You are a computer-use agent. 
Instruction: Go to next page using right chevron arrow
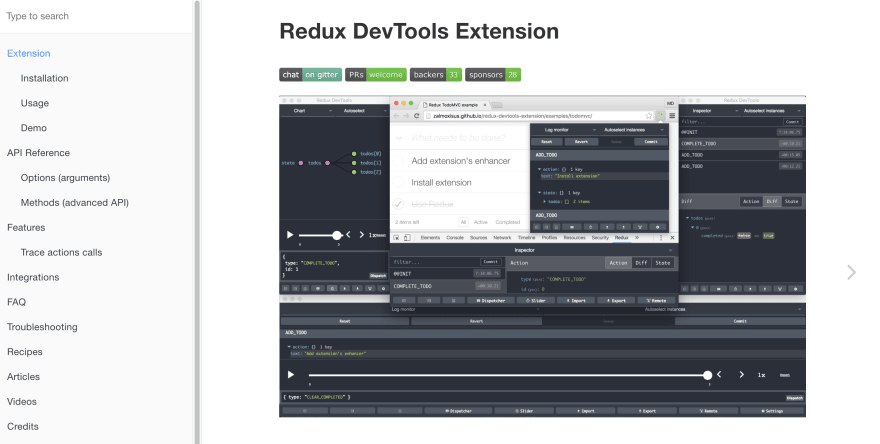click(x=851, y=272)
